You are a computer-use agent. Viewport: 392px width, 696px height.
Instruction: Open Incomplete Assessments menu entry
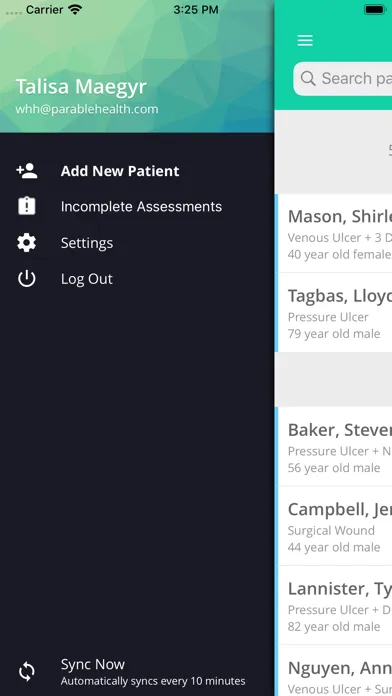coord(141,206)
